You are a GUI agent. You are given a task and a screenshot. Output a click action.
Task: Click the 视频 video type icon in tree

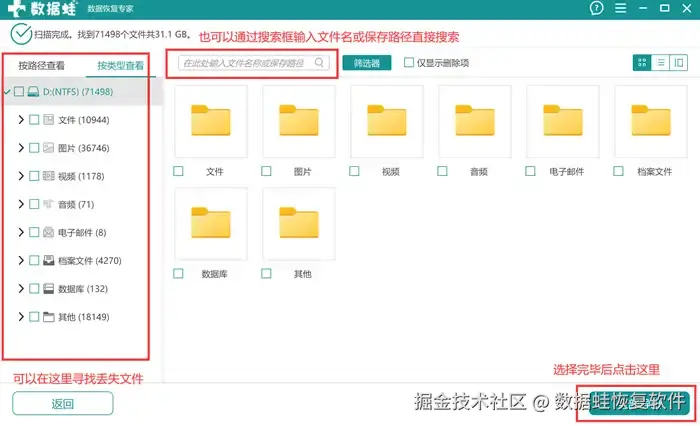48,176
